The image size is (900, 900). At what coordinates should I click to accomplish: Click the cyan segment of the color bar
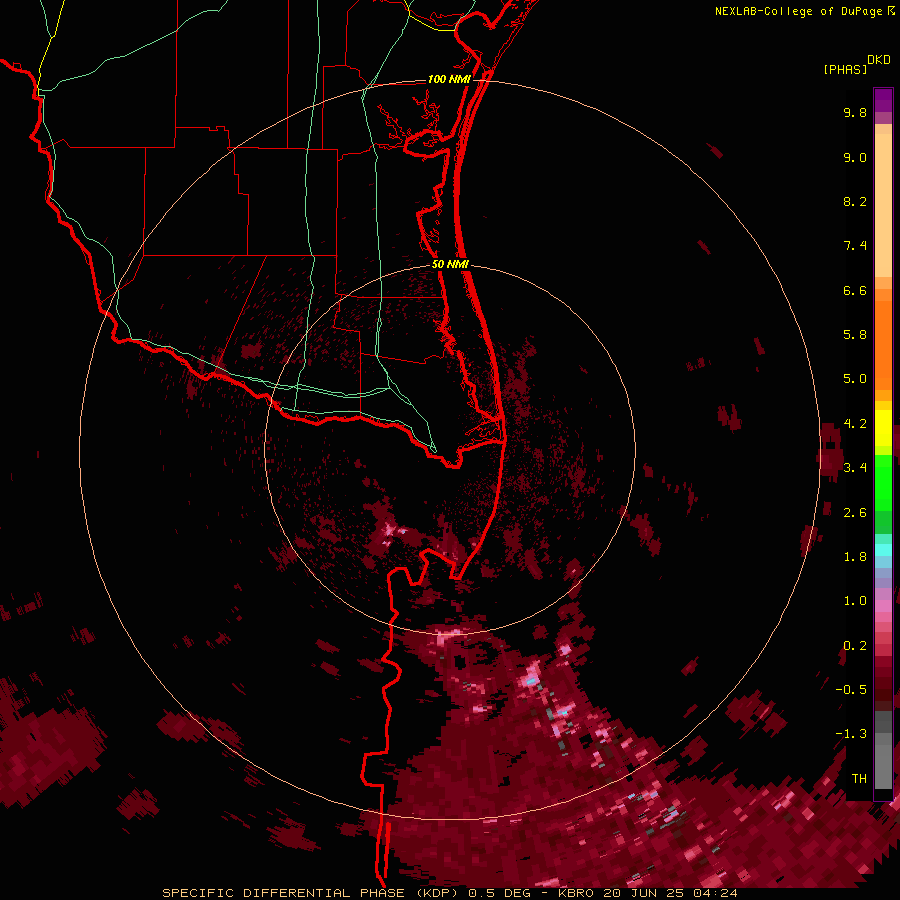(x=883, y=550)
